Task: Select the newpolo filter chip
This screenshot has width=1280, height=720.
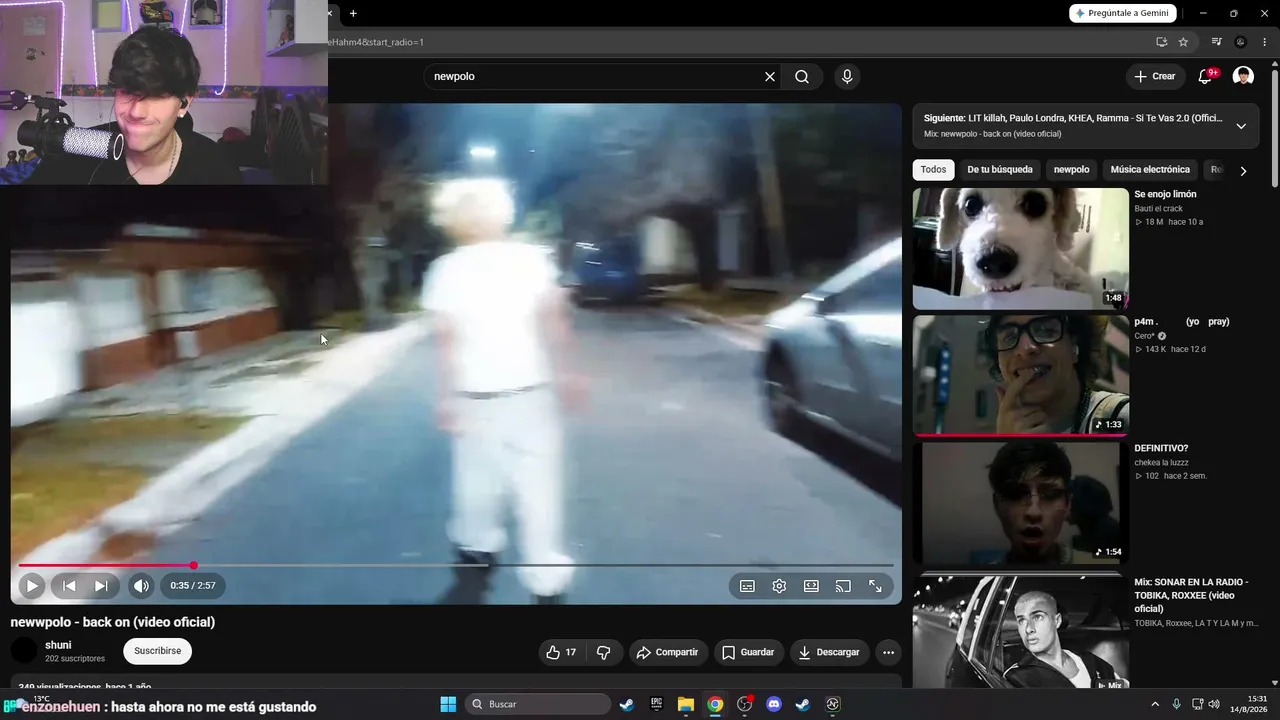Action: tap(1071, 170)
